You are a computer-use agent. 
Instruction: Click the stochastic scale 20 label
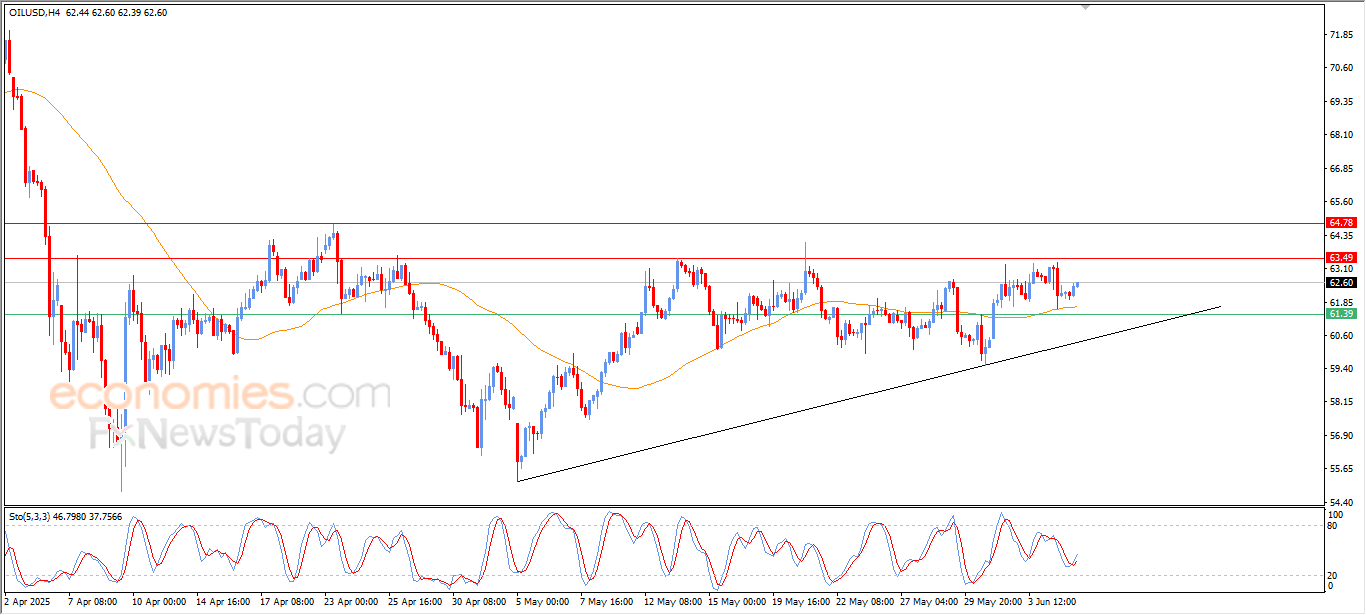(1334, 575)
